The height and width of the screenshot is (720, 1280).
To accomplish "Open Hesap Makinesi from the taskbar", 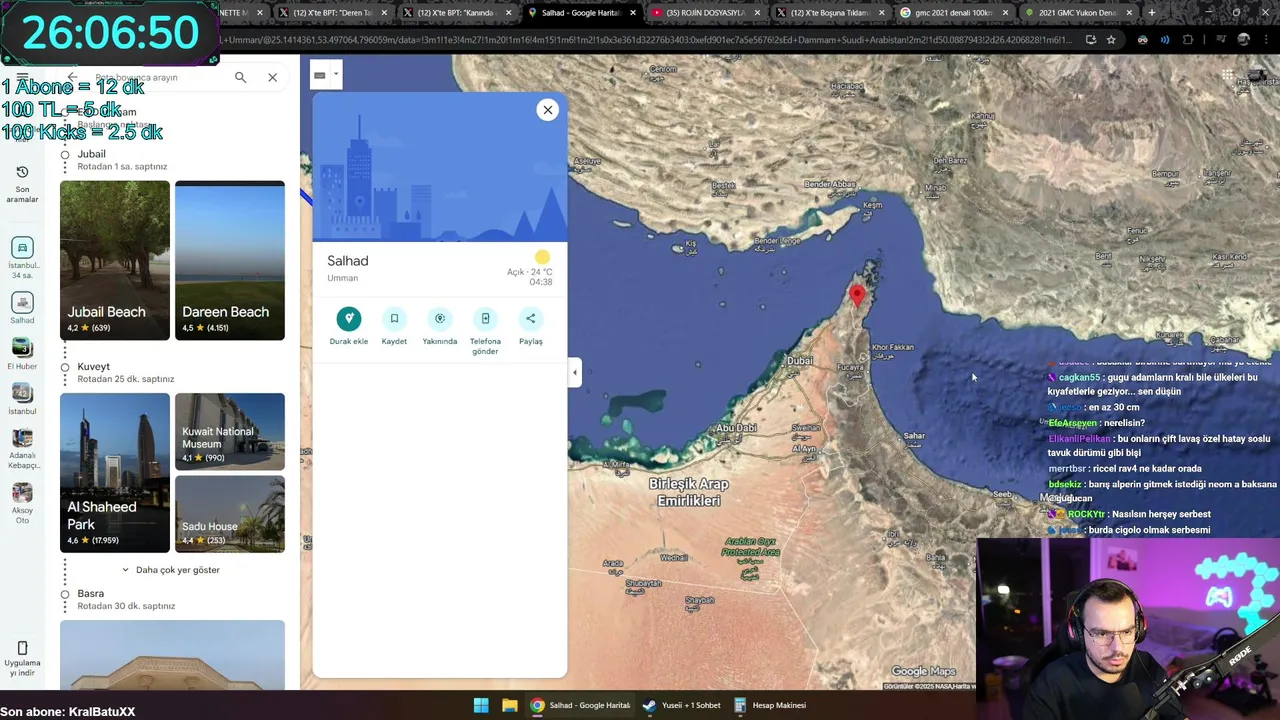I will click(770, 705).
